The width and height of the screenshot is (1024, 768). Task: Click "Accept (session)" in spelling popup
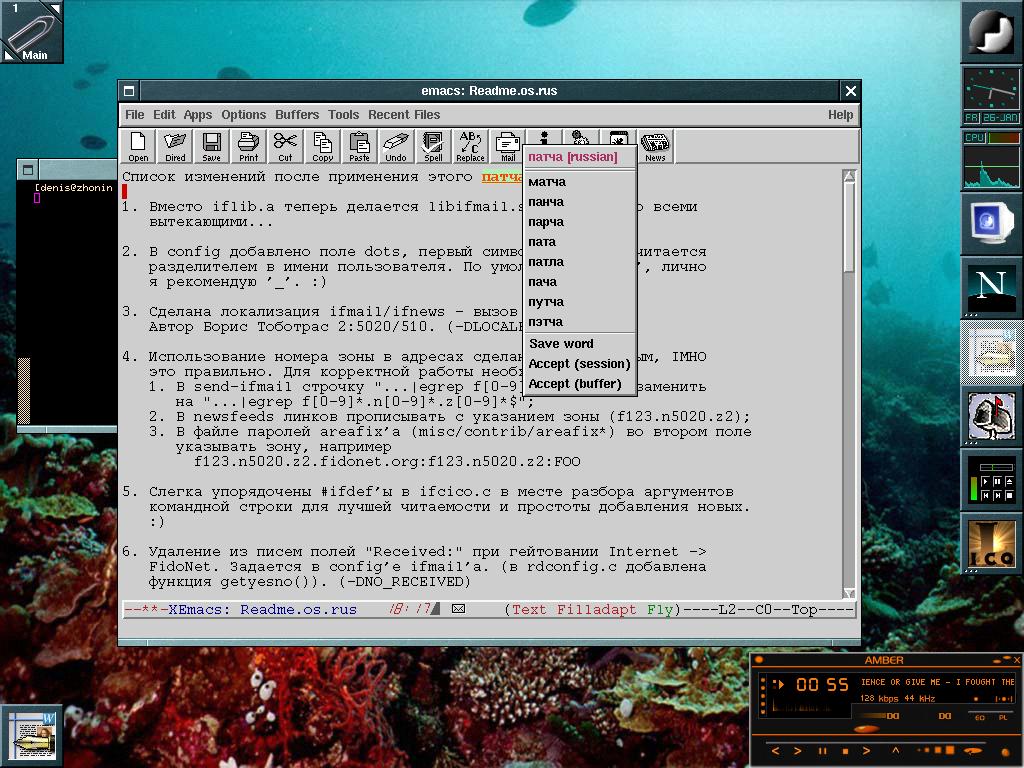pyautogui.click(x=579, y=364)
